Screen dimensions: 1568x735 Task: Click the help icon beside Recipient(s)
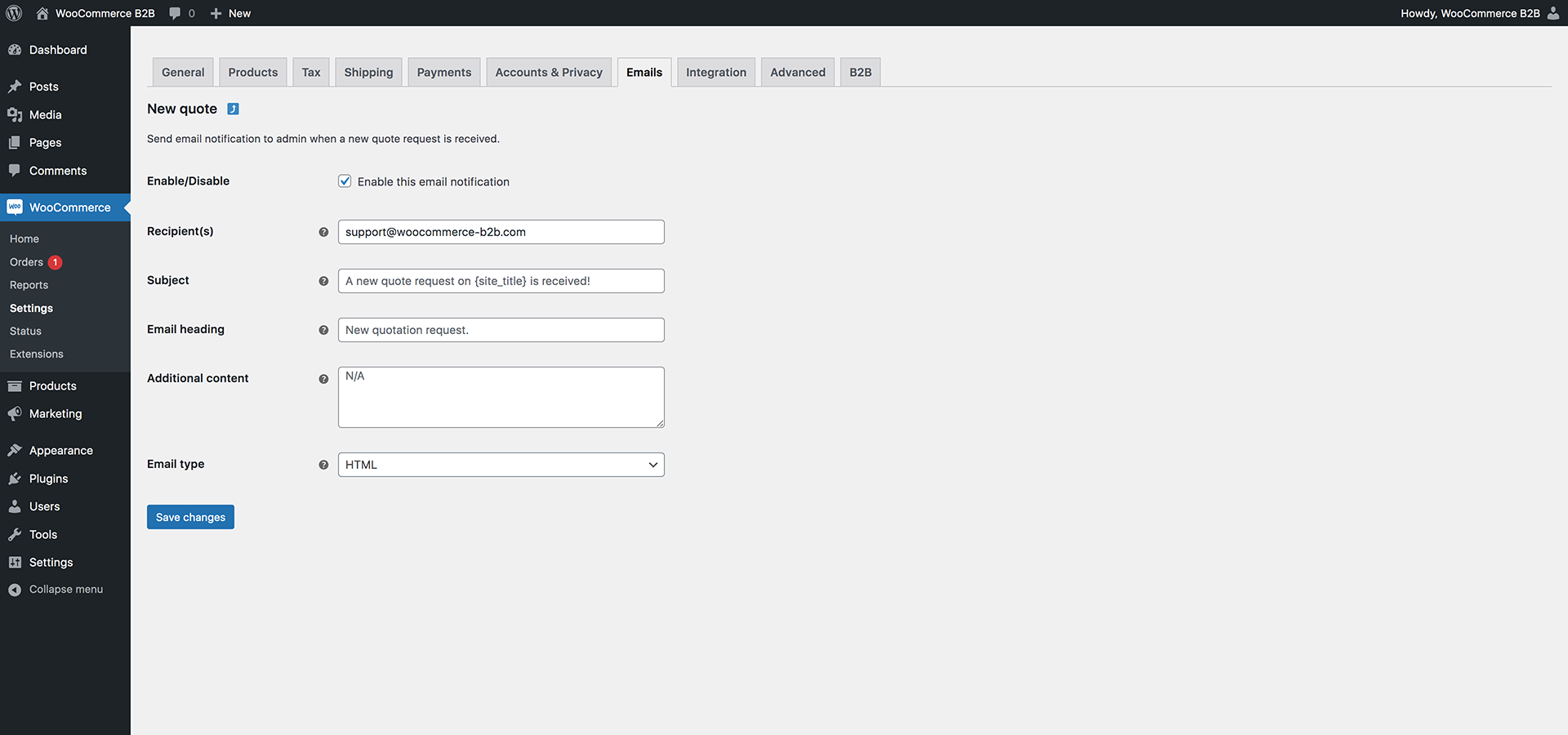(x=323, y=232)
